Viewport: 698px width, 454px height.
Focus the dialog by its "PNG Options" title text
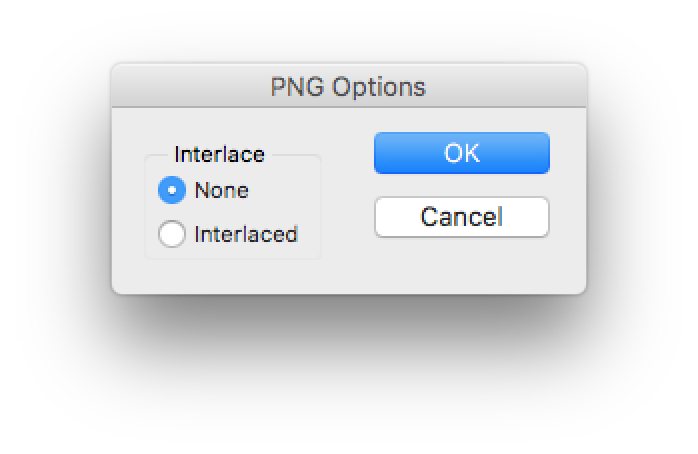[348, 87]
